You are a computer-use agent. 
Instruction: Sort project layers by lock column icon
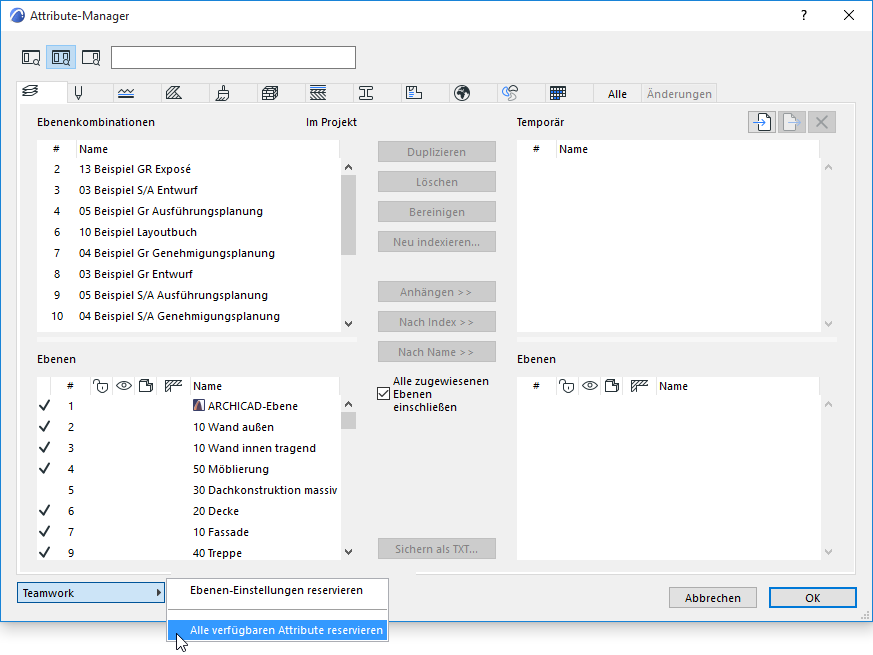100,385
